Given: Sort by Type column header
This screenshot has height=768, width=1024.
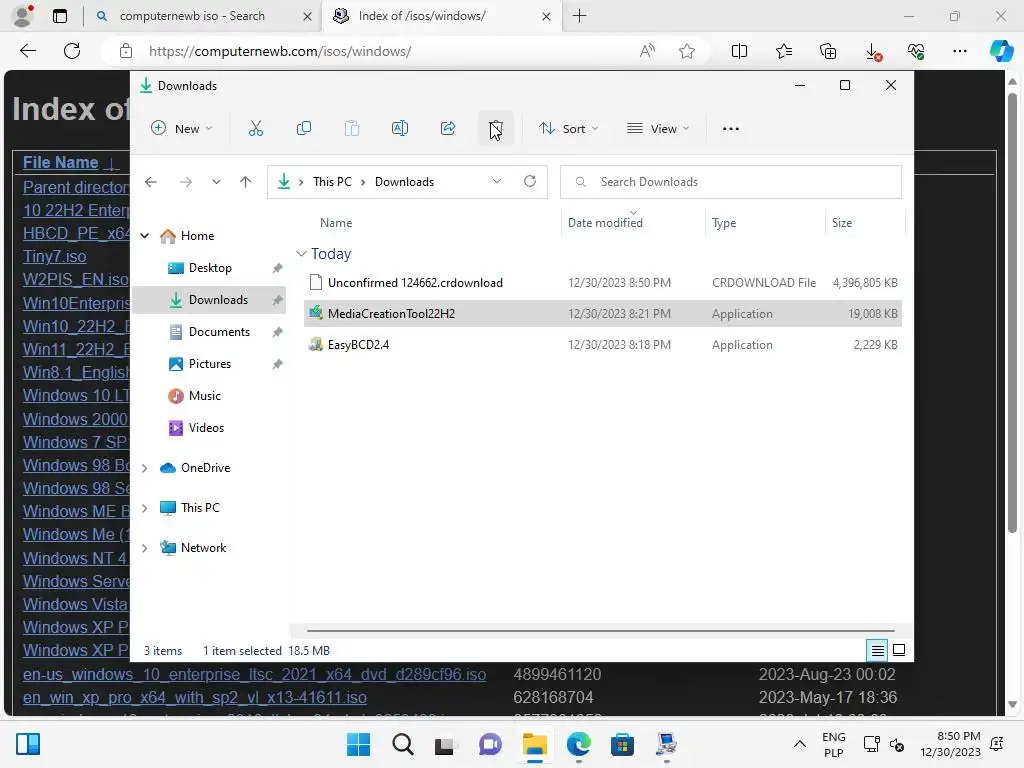Looking at the screenshot, I should tap(724, 223).
